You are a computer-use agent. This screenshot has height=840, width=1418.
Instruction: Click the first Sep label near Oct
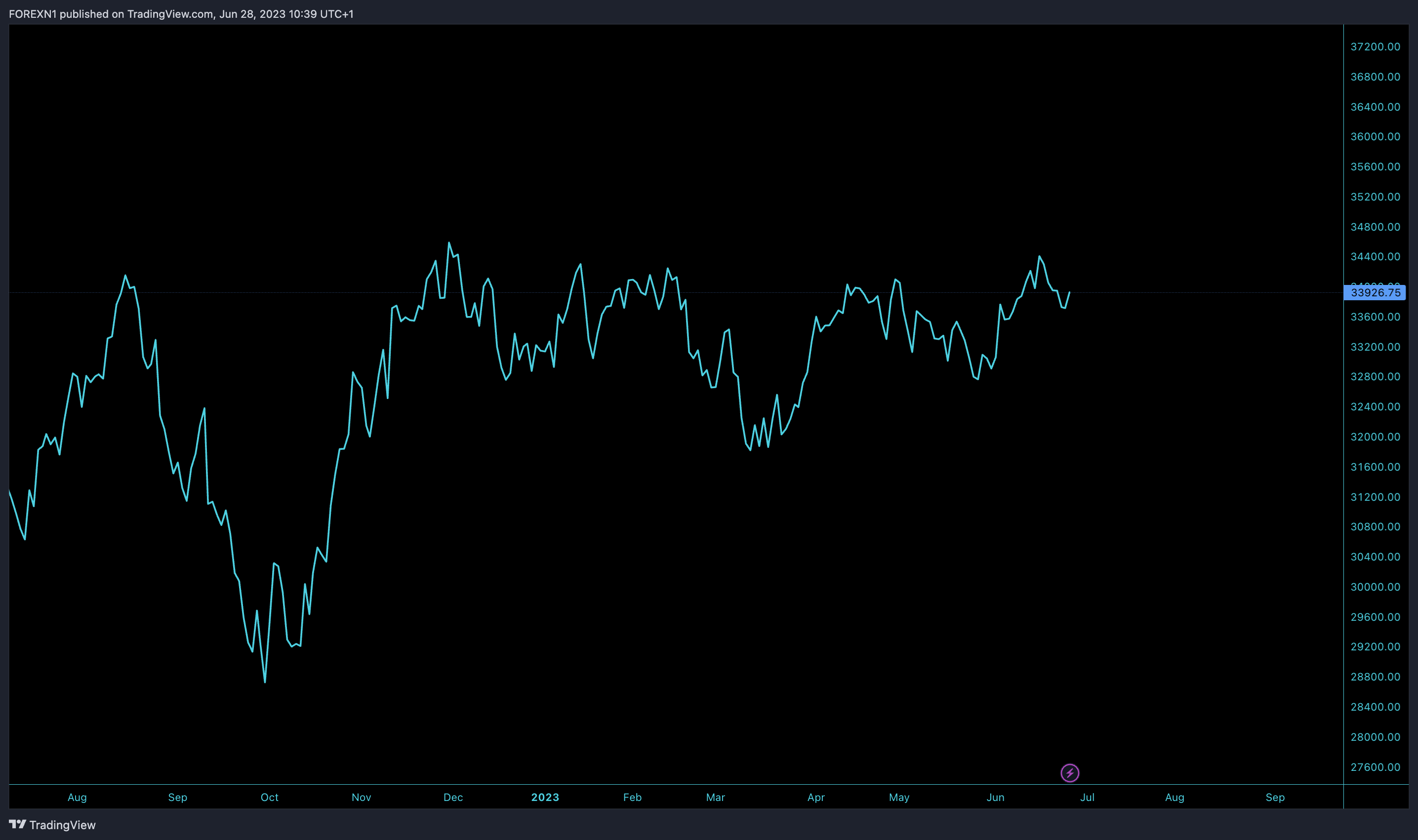click(x=178, y=798)
